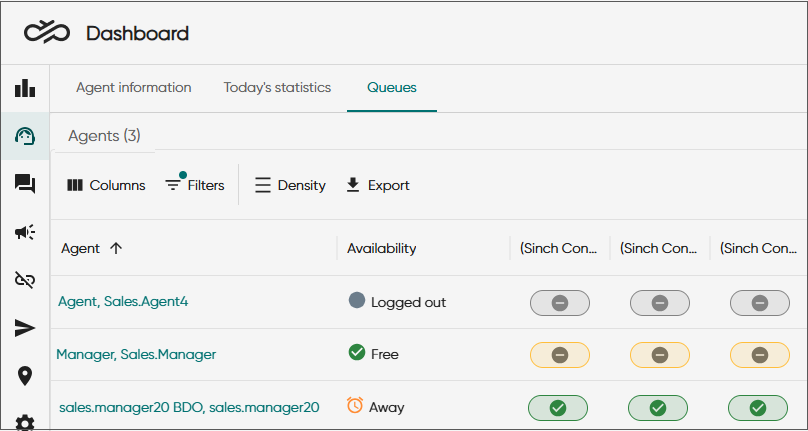Click the broken link sidebar icon
Screen dimensions: 808x431
coord(25,280)
